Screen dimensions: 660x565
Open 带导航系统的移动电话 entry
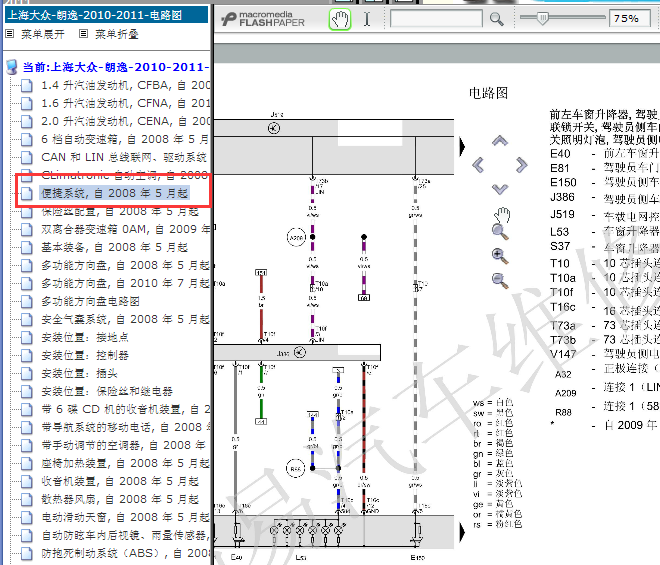[x=125, y=428]
